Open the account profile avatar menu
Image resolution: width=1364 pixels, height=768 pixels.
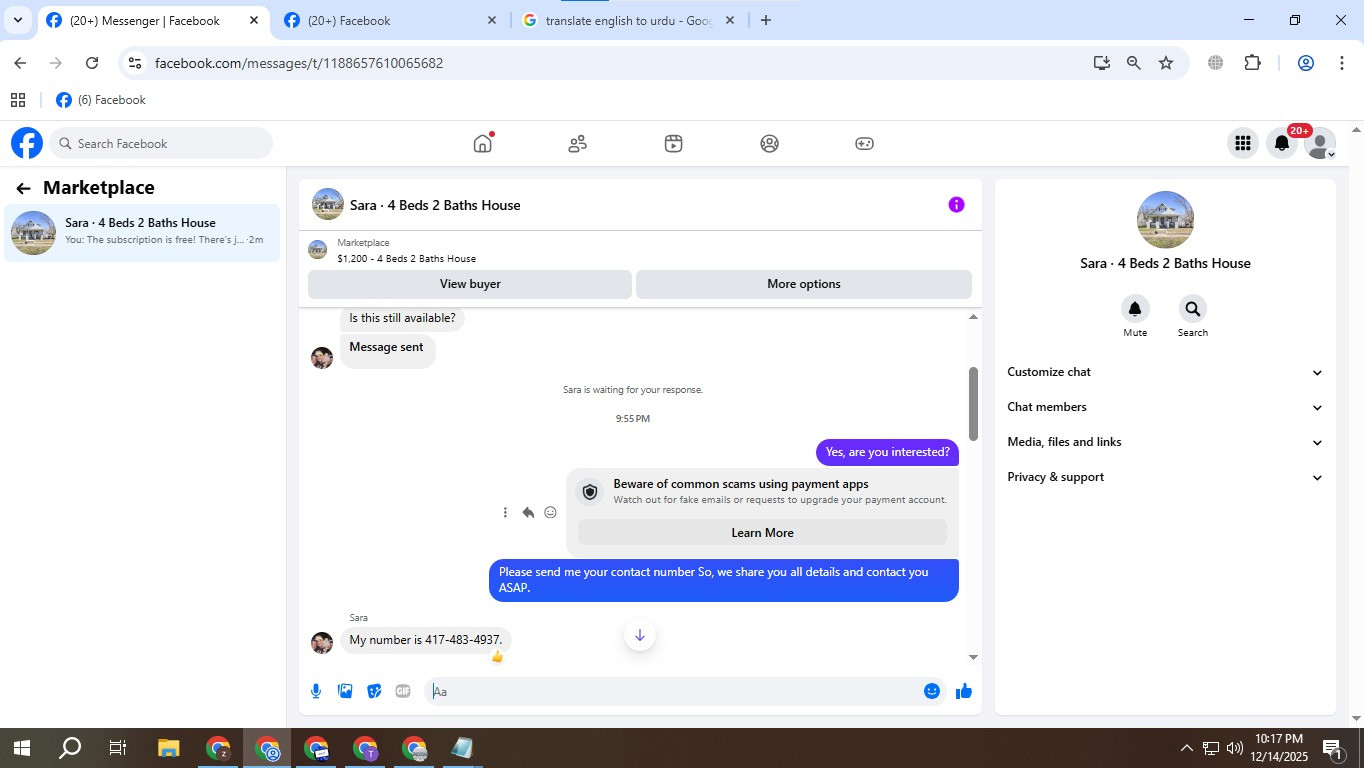tap(1320, 144)
